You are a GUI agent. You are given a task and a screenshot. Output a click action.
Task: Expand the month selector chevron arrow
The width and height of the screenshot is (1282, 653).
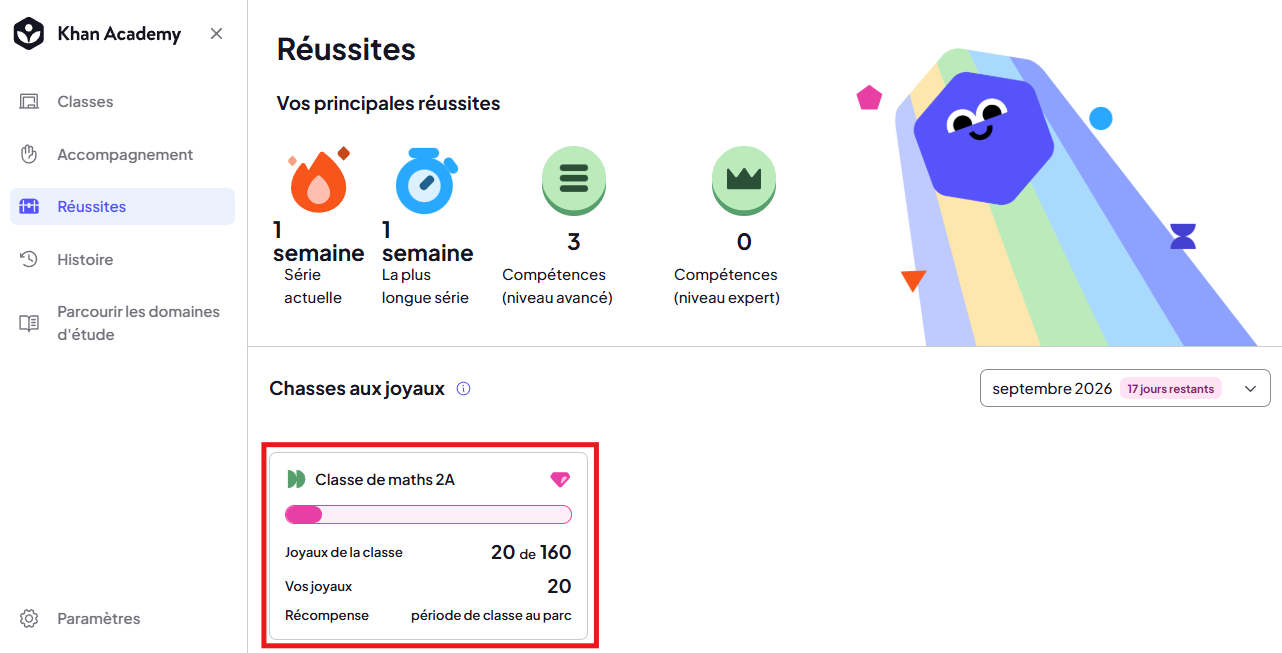coord(1250,389)
